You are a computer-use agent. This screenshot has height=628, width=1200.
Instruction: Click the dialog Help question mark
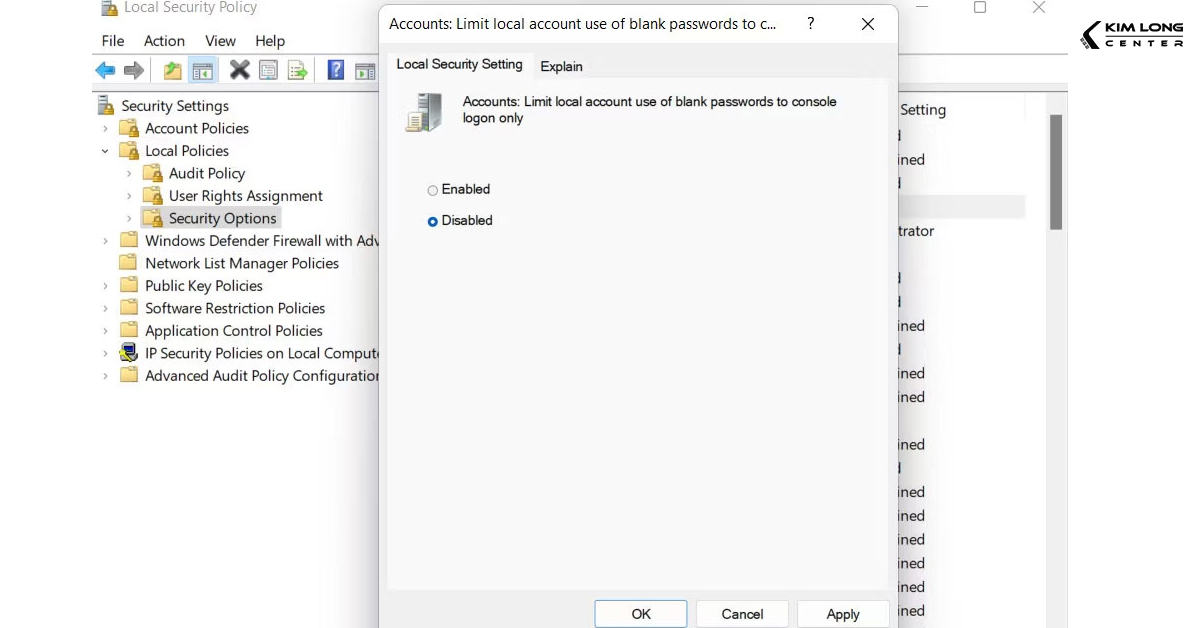coord(810,23)
